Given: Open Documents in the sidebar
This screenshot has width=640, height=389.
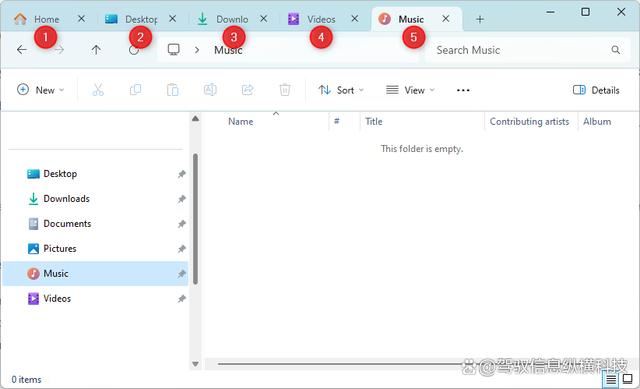Looking at the screenshot, I should click(67, 224).
